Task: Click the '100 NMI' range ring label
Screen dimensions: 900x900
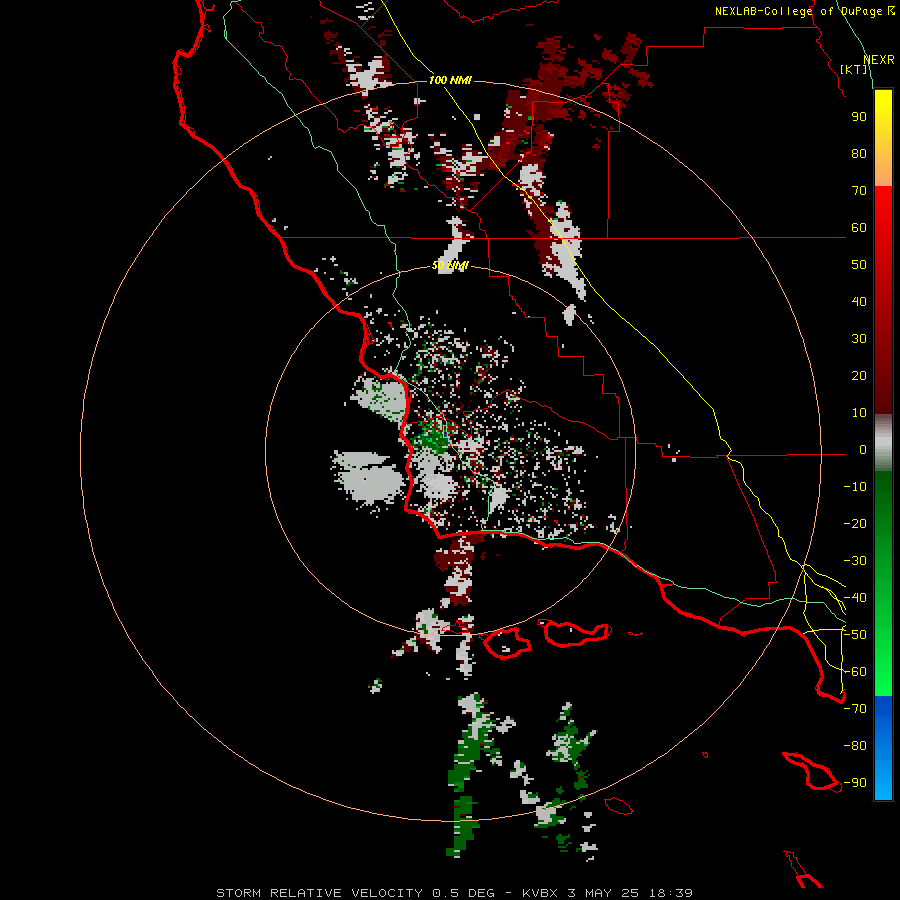Action: tap(450, 80)
